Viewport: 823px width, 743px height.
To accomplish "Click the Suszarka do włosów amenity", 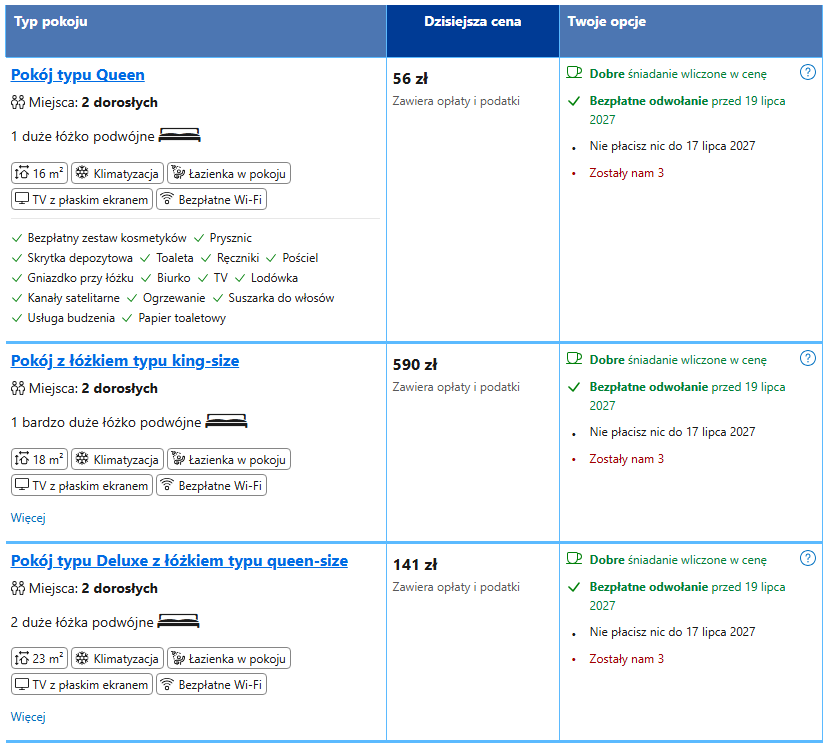I will coord(281,298).
